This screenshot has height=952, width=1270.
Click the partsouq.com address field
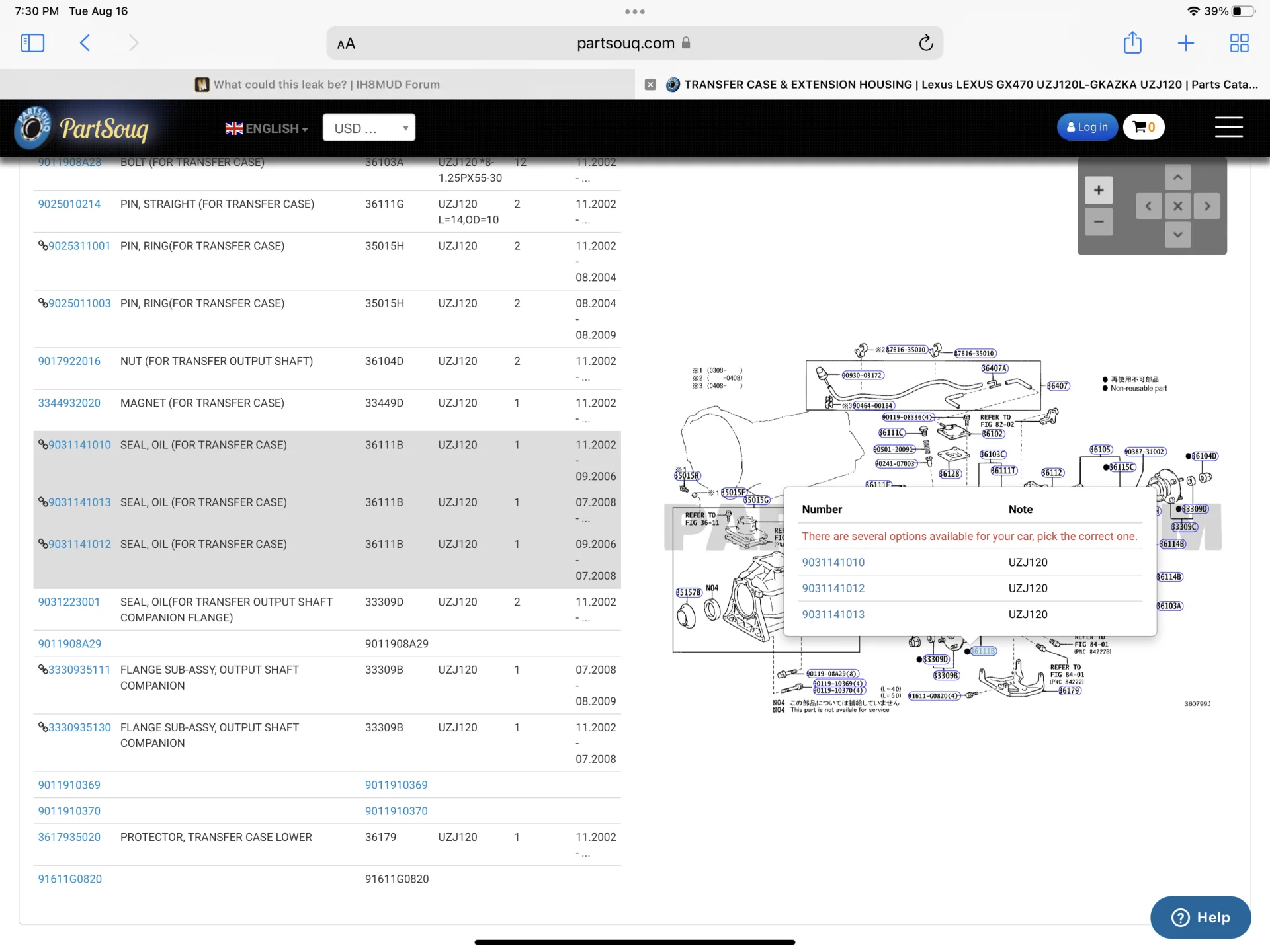pos(625,43)
